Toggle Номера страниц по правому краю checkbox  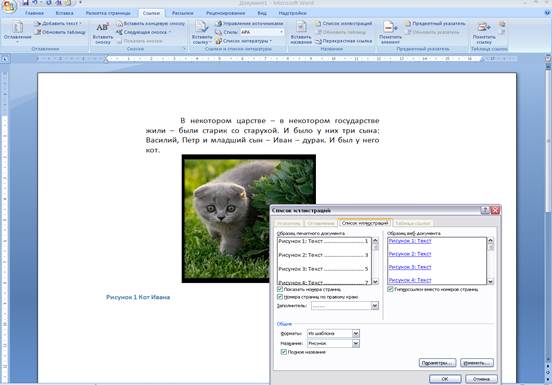tap(280, 297)
